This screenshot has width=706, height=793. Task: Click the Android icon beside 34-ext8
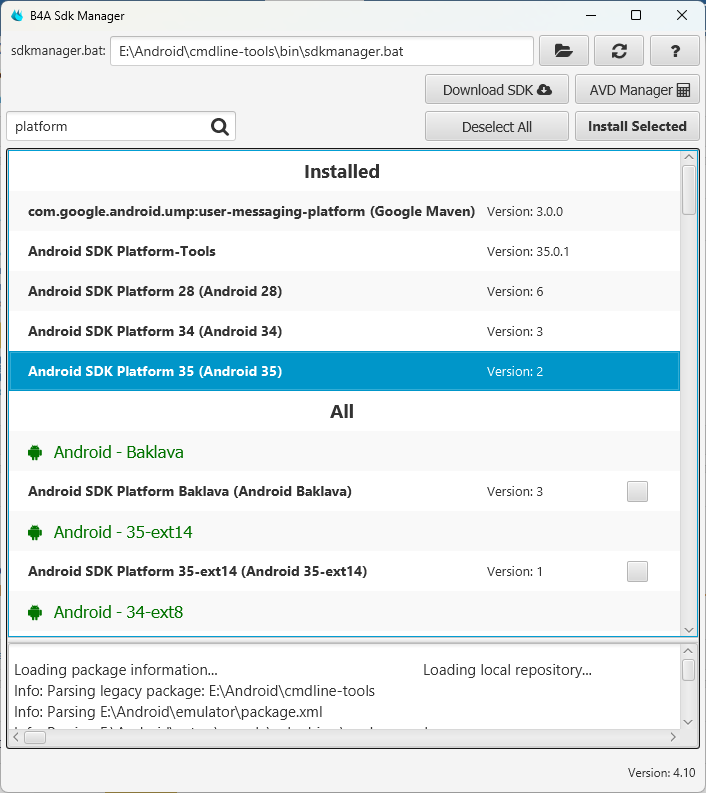point(36,612)
